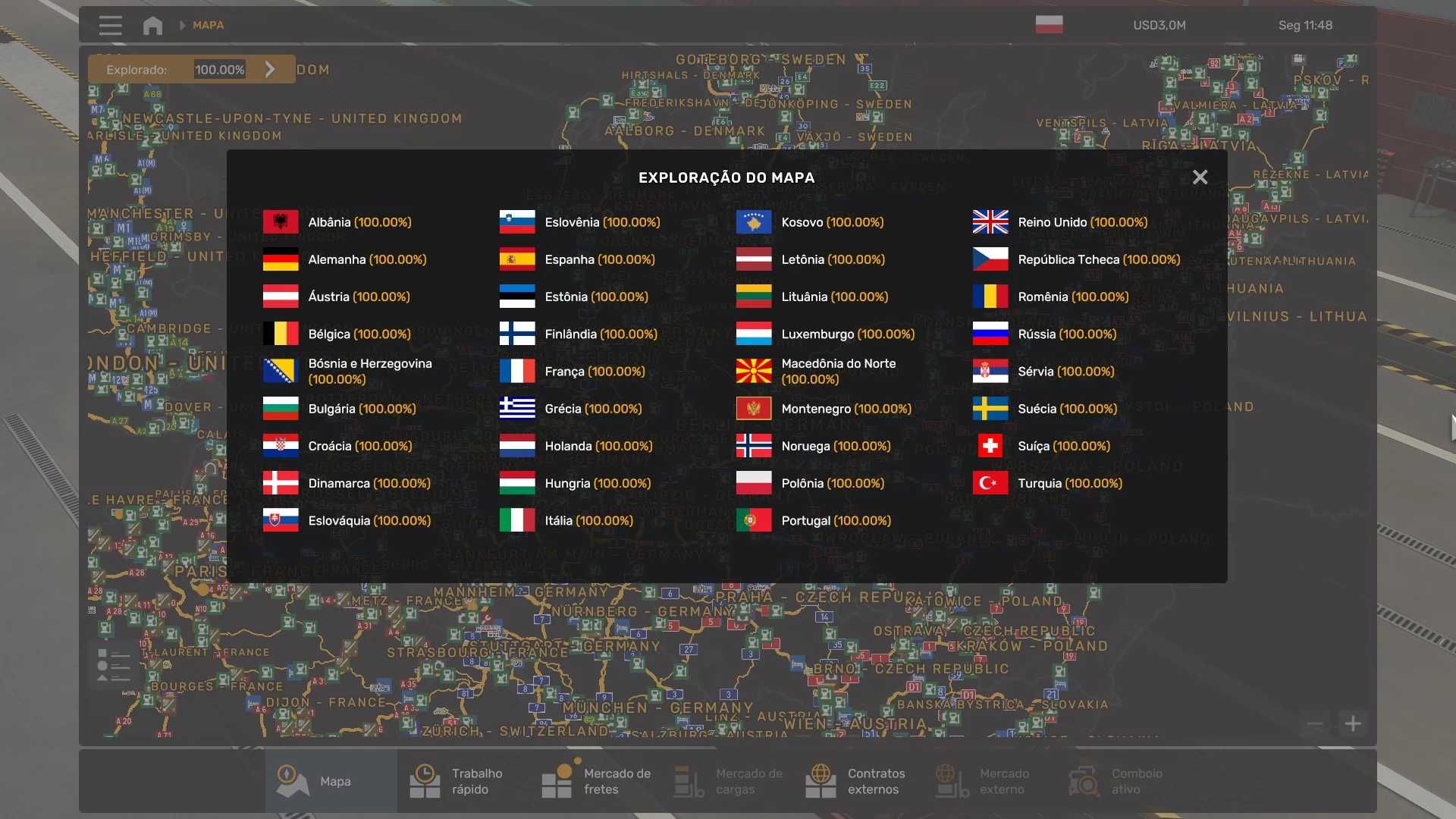Click Portugal flag in list
The image size is (1456, 819).
[754, 520]
